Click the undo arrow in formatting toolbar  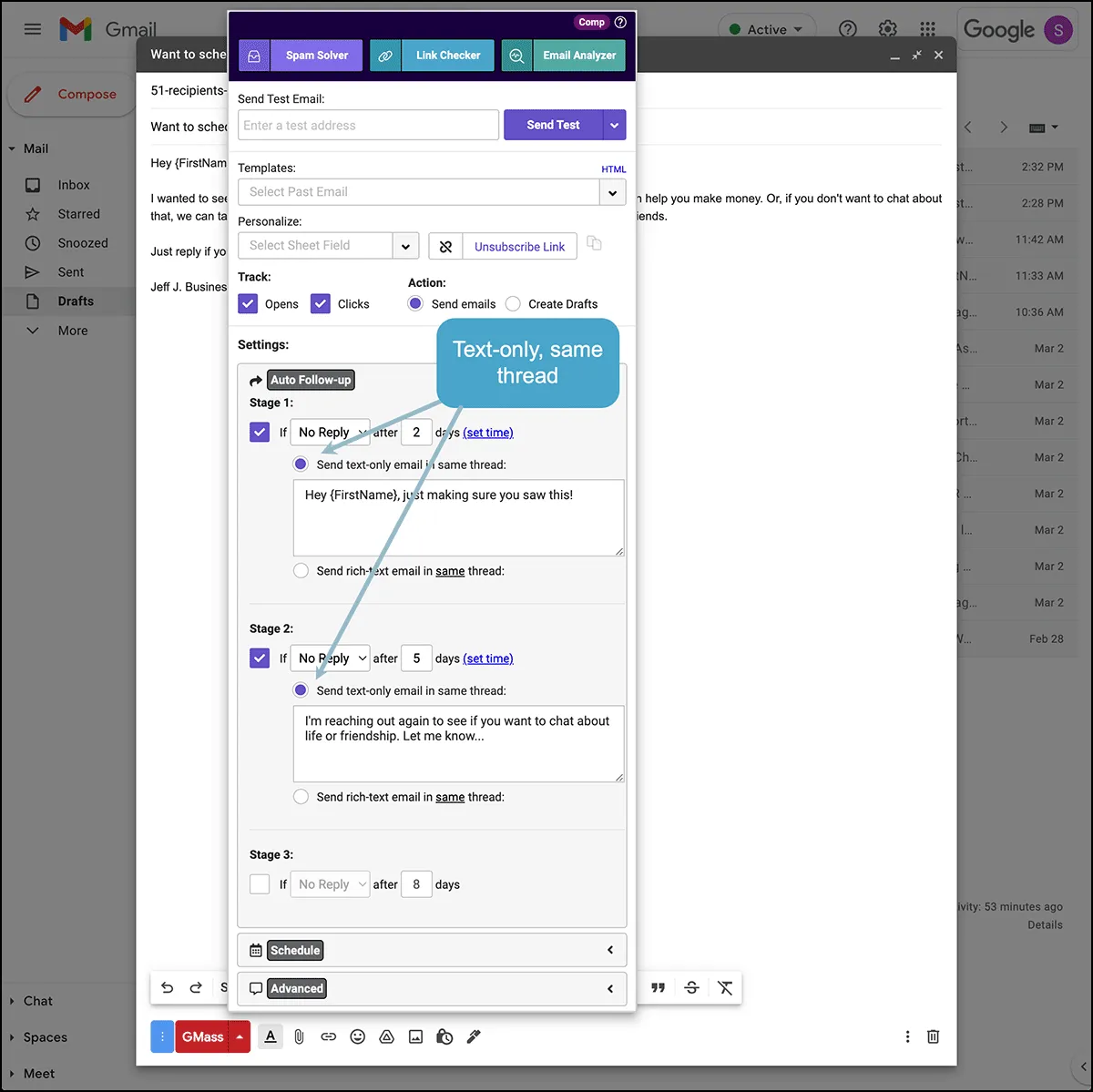168,987
